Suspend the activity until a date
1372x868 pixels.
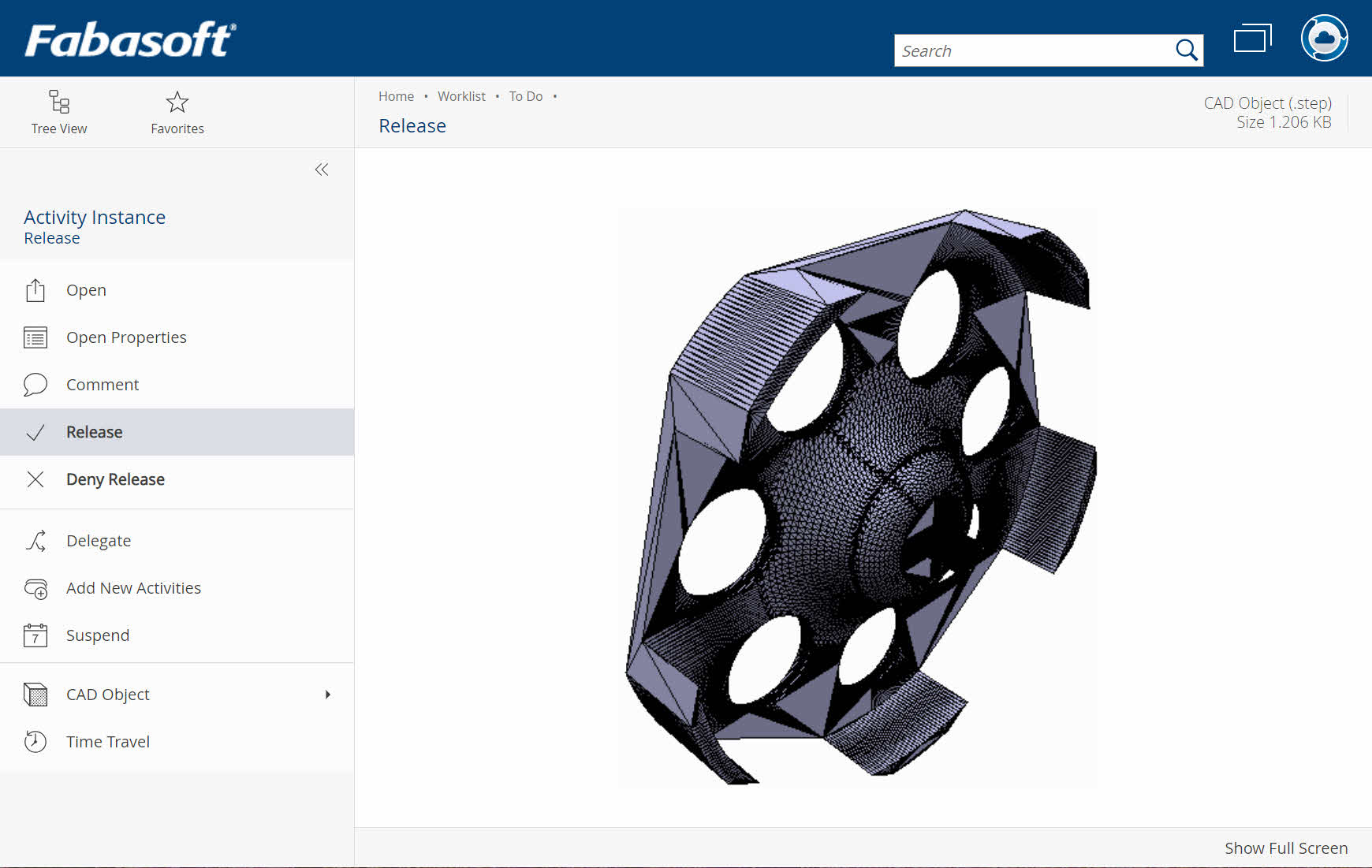(98, 635)
